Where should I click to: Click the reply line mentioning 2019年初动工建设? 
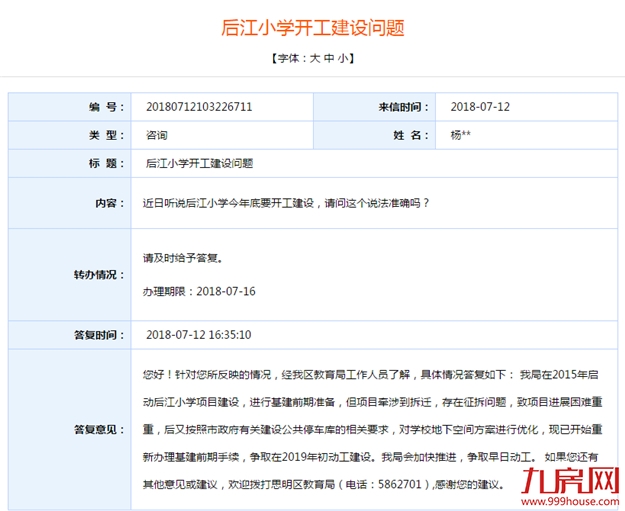(x=371, y=457)
